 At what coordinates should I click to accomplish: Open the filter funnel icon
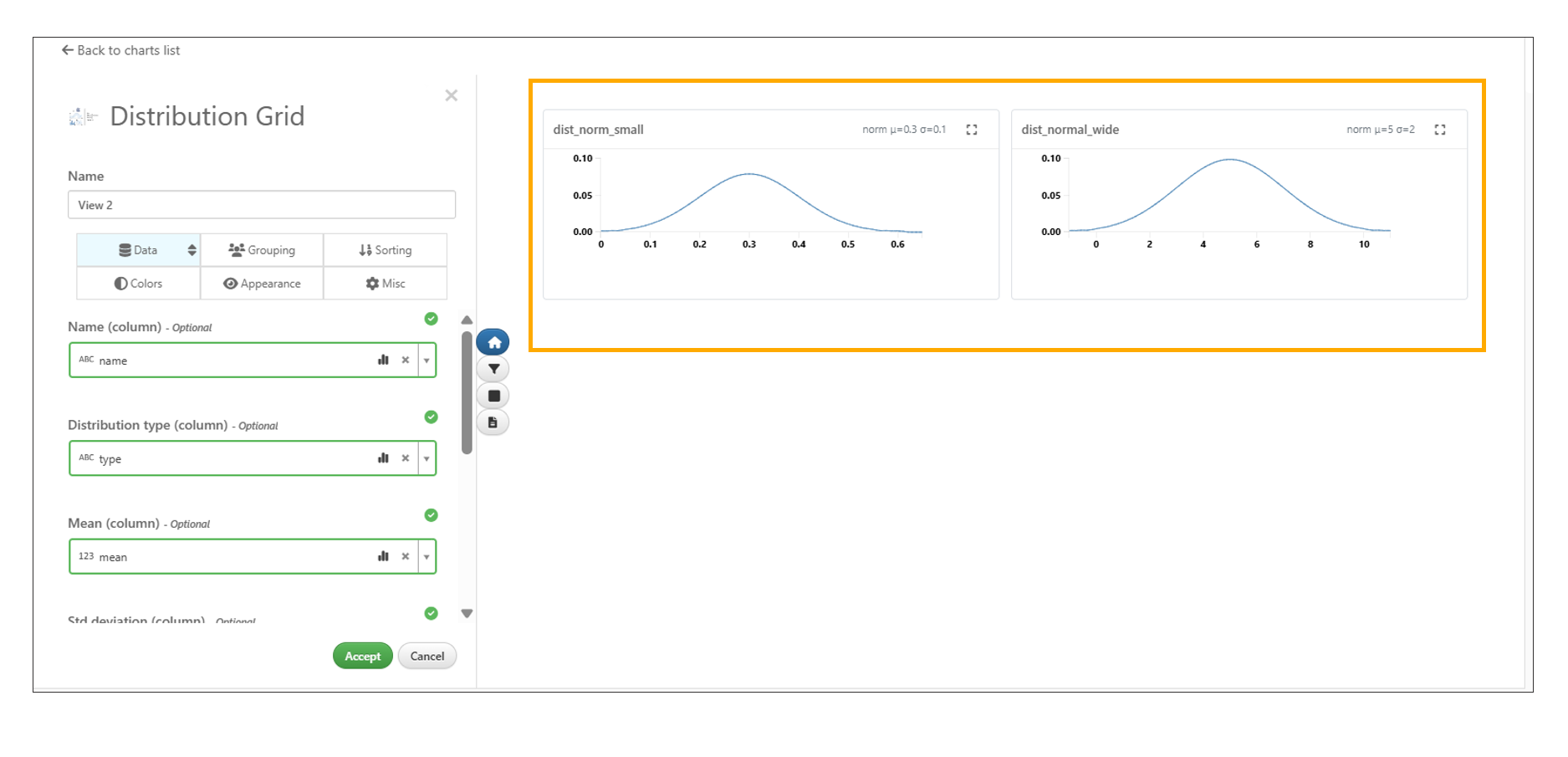click(493, 369)
